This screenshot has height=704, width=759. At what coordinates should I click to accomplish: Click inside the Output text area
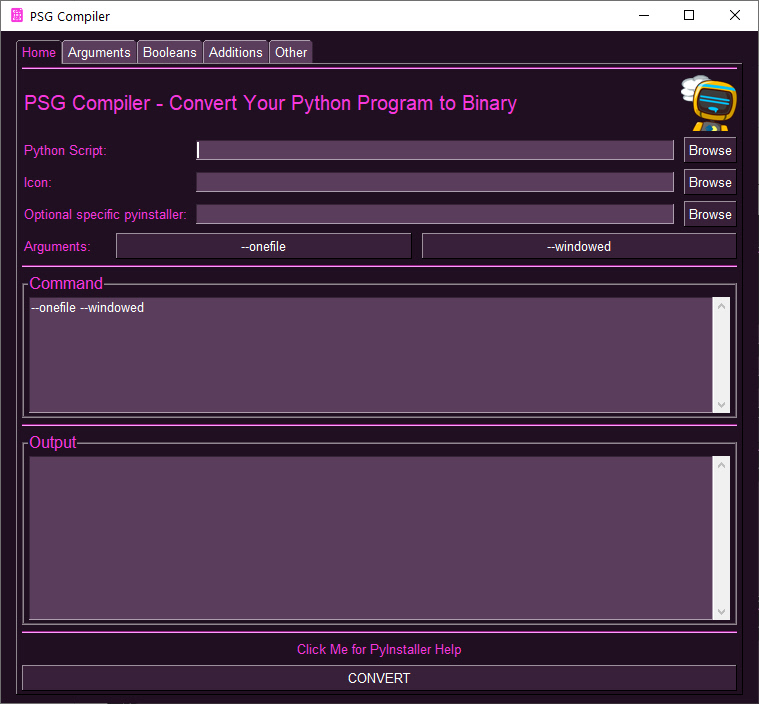pyautogui.click(x=371, y=538)
